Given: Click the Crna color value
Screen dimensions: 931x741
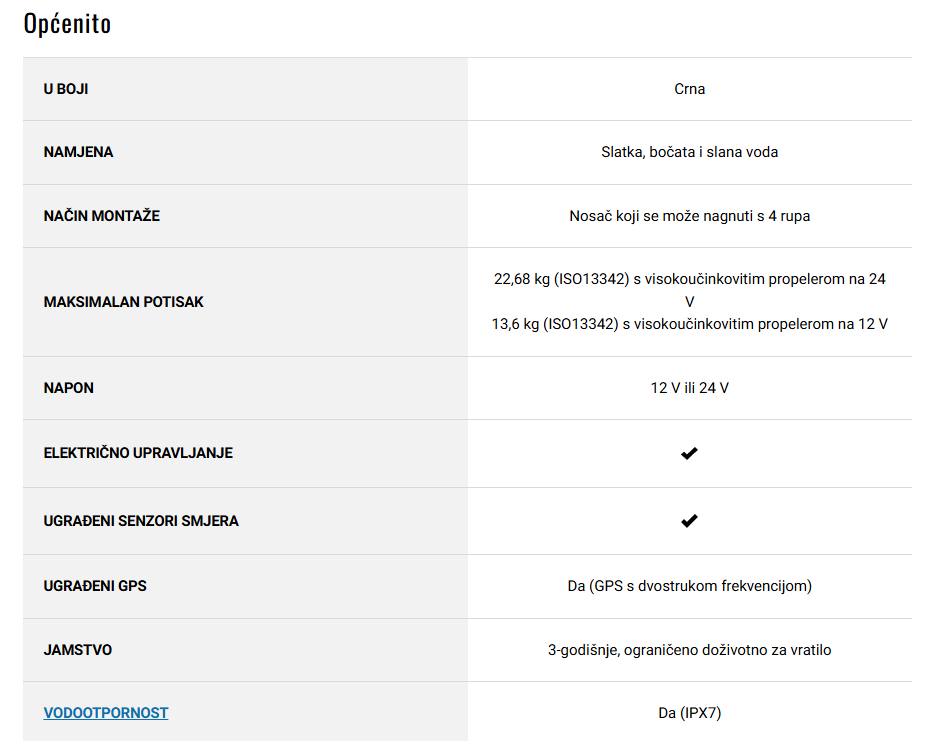Looking at the screenshot, I should click(689, 89).
